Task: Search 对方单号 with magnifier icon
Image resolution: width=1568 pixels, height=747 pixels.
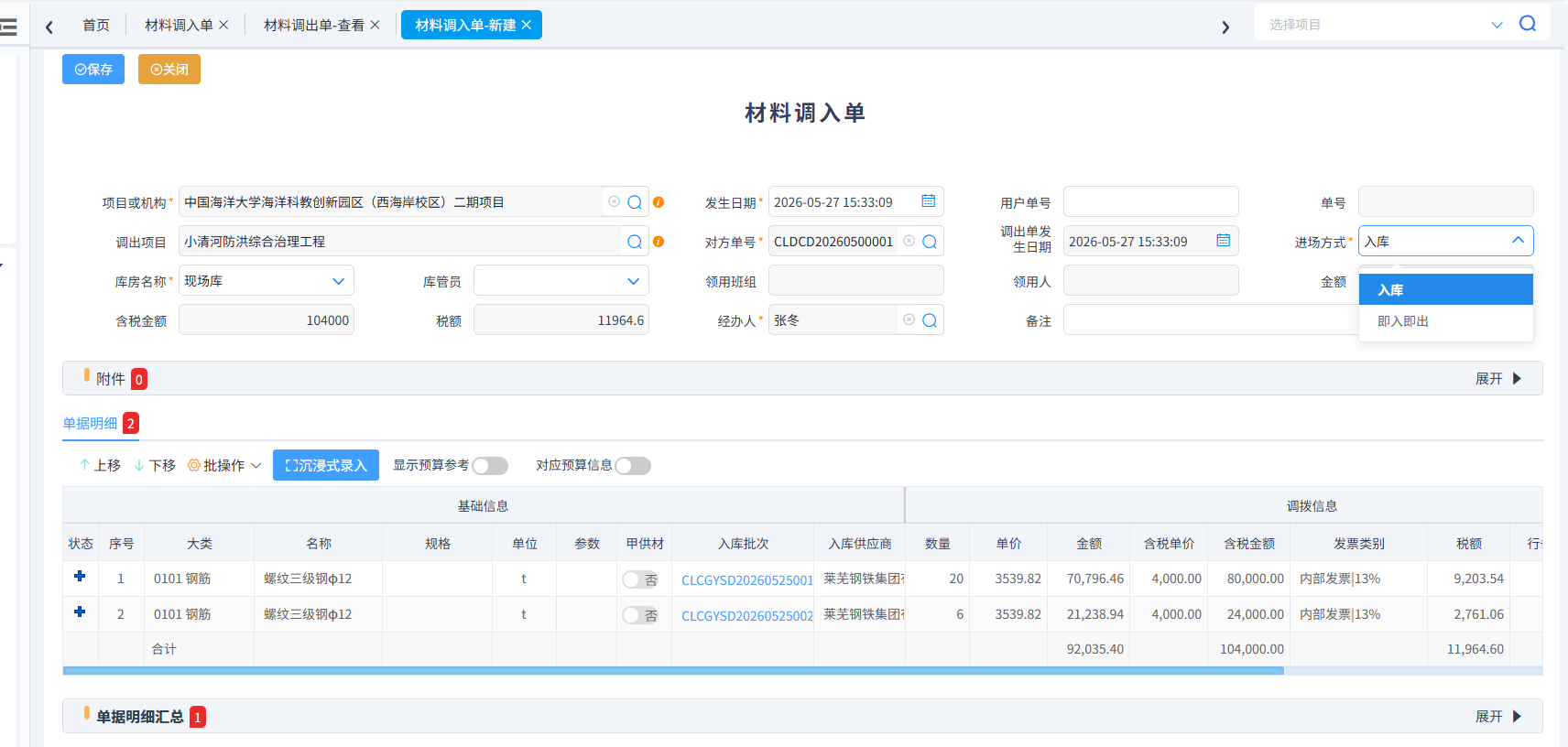Action: 930,242
